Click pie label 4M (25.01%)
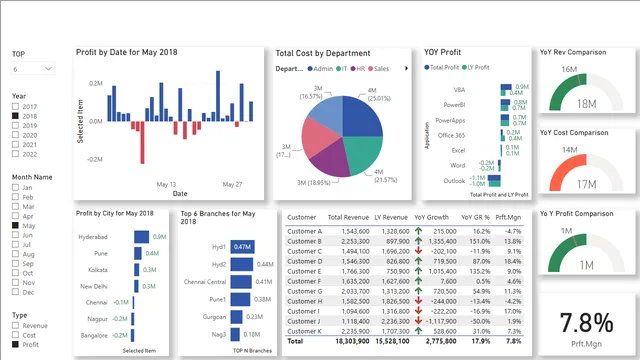This screenshot has width=640, height=360. (379, 94)
